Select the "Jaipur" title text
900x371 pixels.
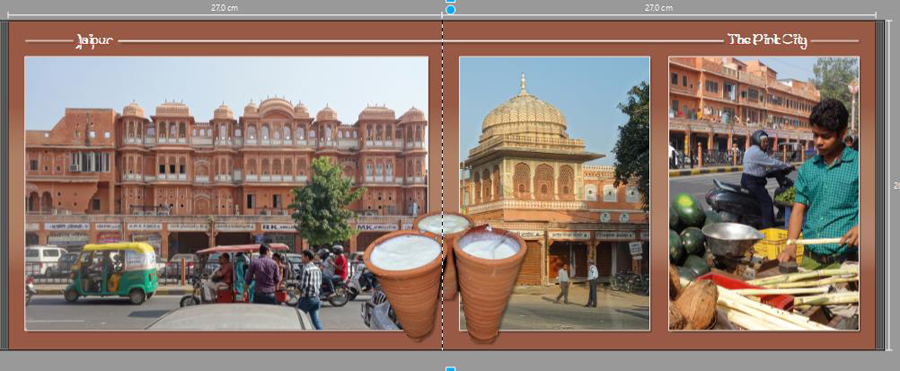(95, 40)
